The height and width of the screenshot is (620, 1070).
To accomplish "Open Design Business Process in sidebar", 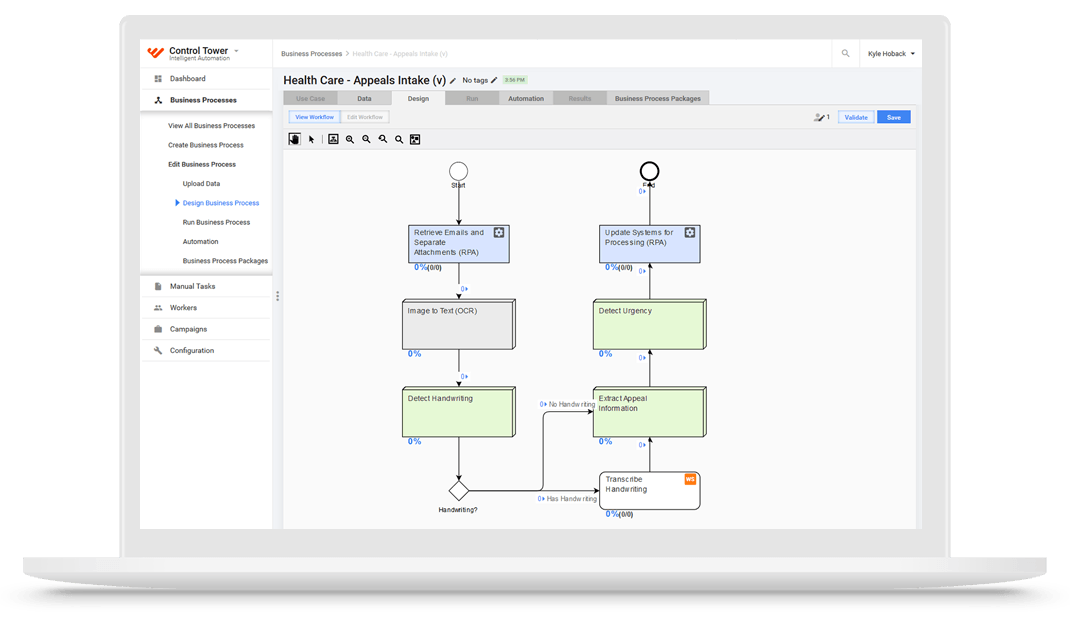I will [x=220, y=203].
